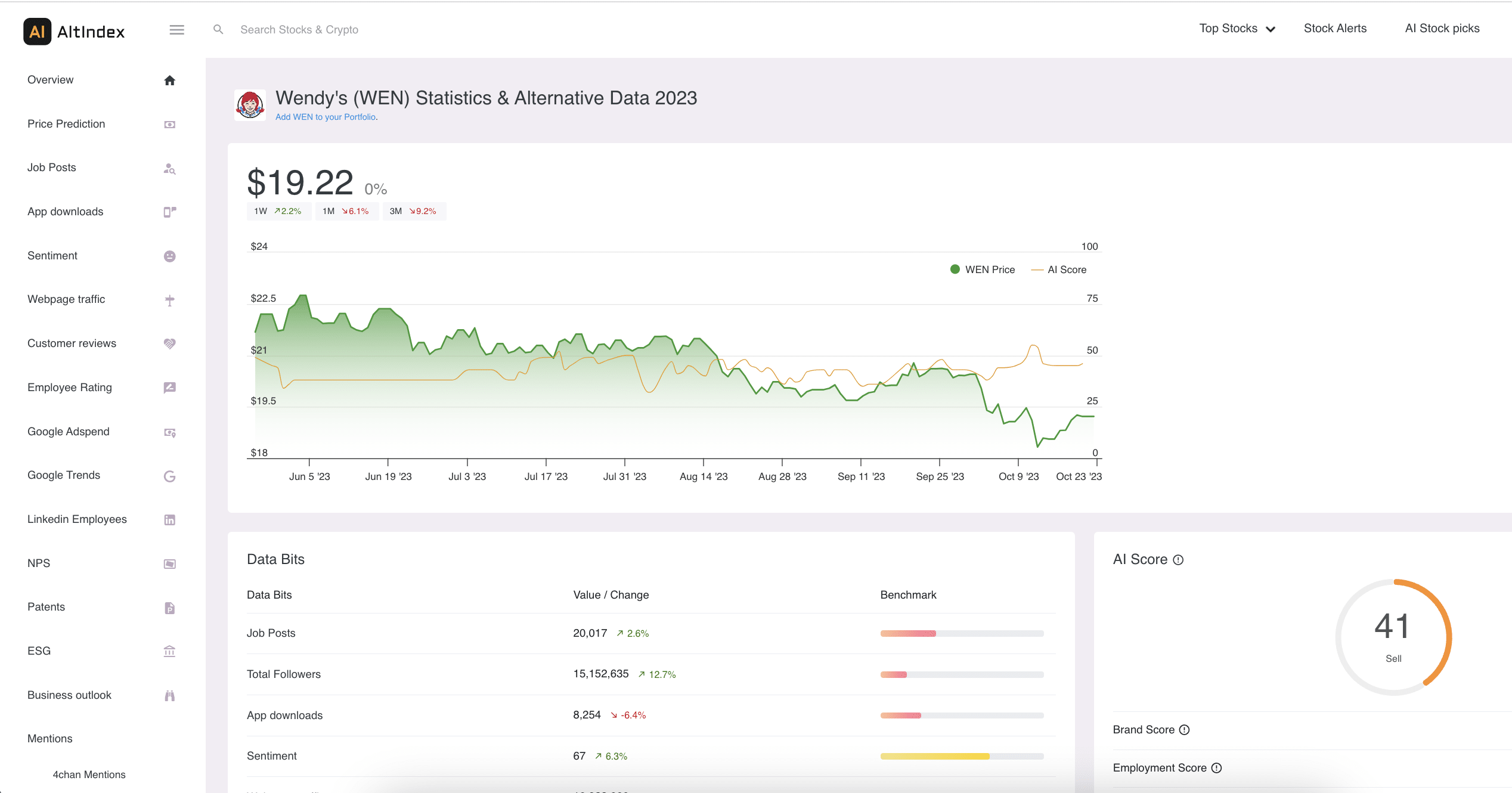Click the AltIndex logo
This screenshot has width=1512, height=793.
[x=74, y=31]
